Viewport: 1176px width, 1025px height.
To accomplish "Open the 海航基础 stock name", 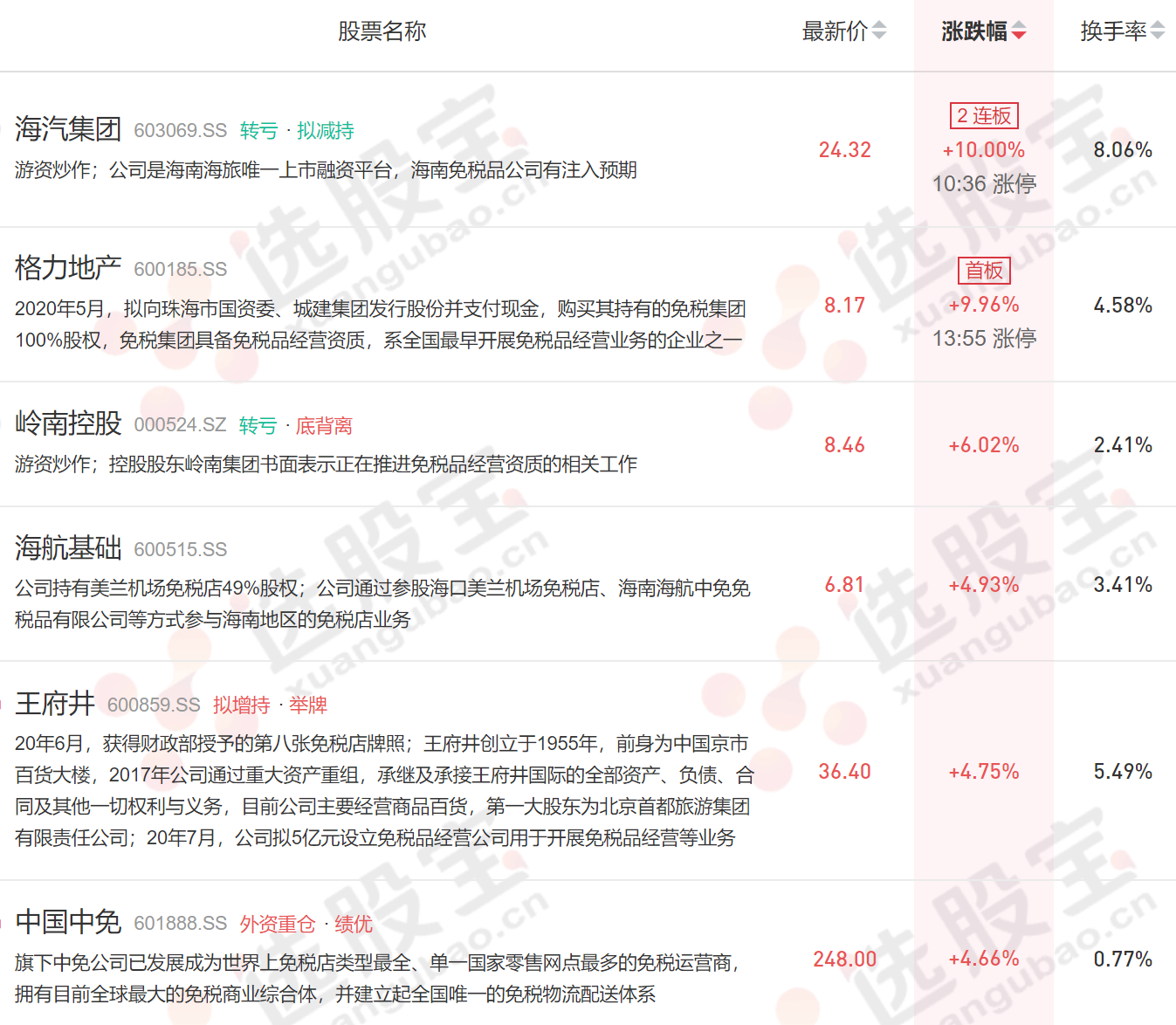I will (x=68, y=548).
